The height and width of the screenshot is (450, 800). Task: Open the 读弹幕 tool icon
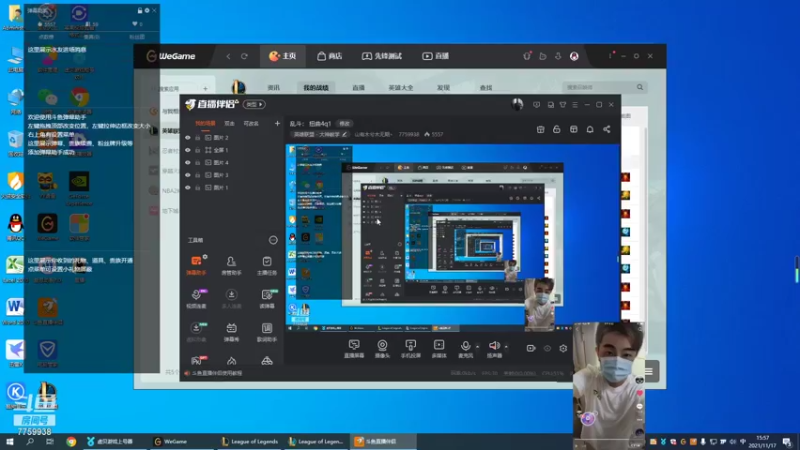click(267, 298)
